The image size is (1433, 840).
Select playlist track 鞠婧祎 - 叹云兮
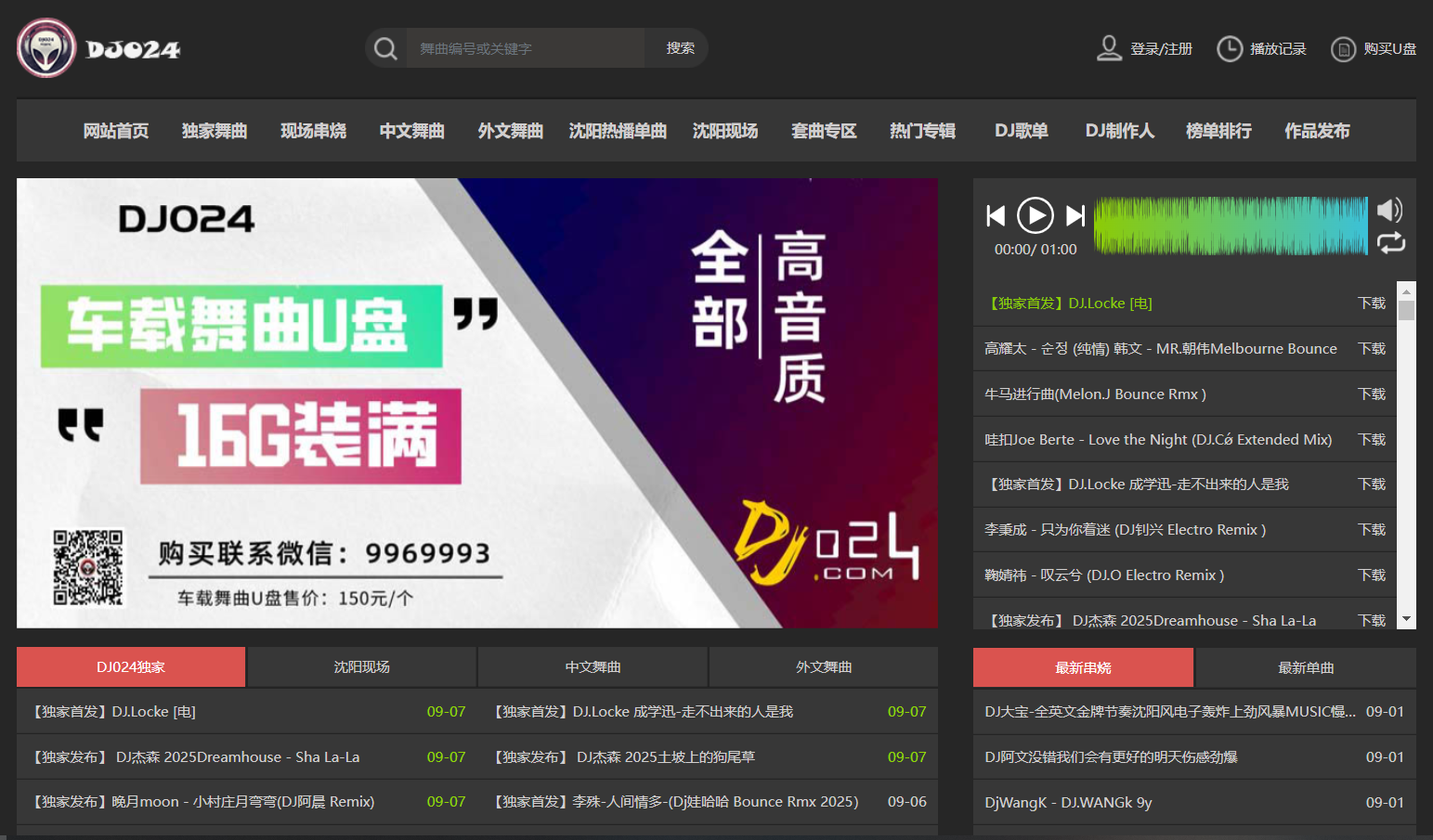1104,575
